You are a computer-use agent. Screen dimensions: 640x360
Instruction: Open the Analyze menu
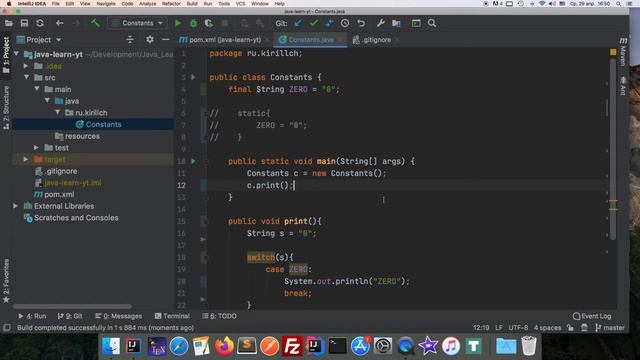click(x=147, y=4)
